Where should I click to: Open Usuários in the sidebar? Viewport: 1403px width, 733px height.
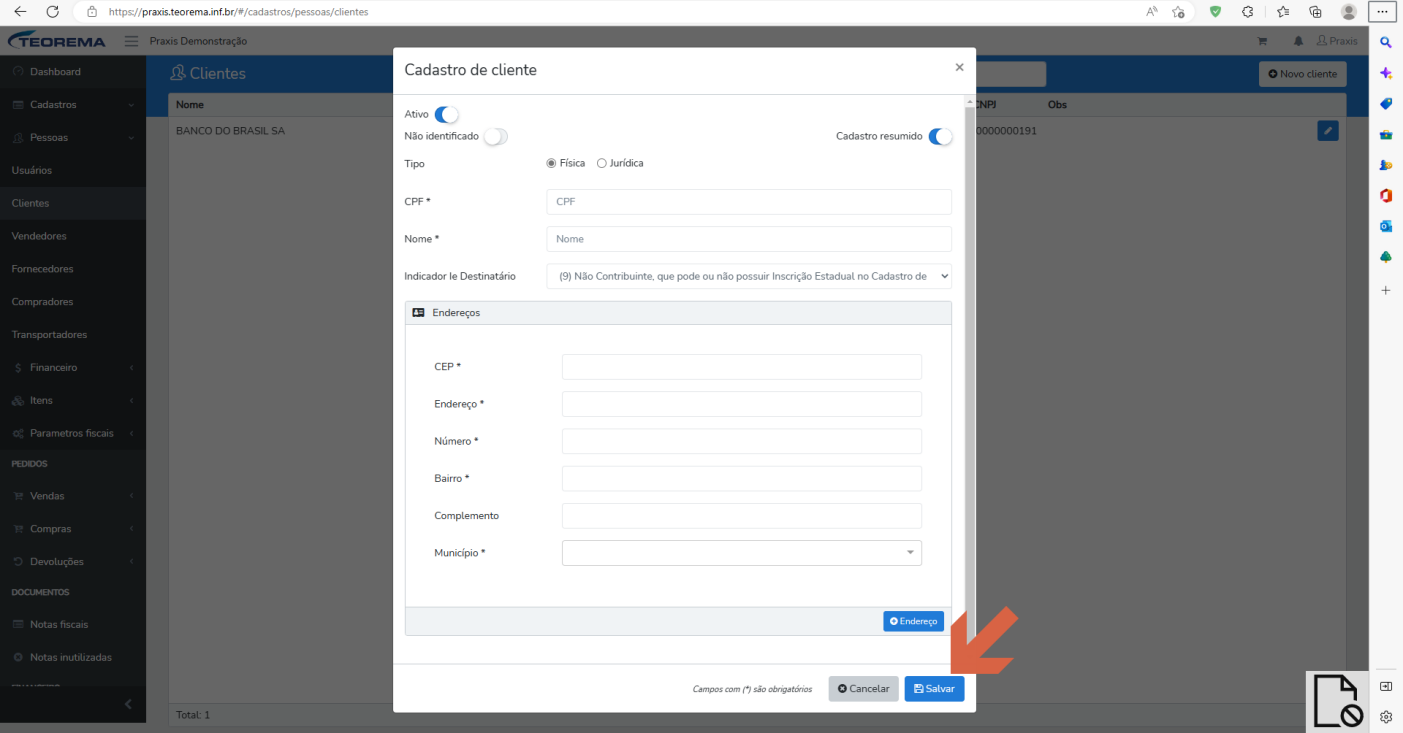73,171
